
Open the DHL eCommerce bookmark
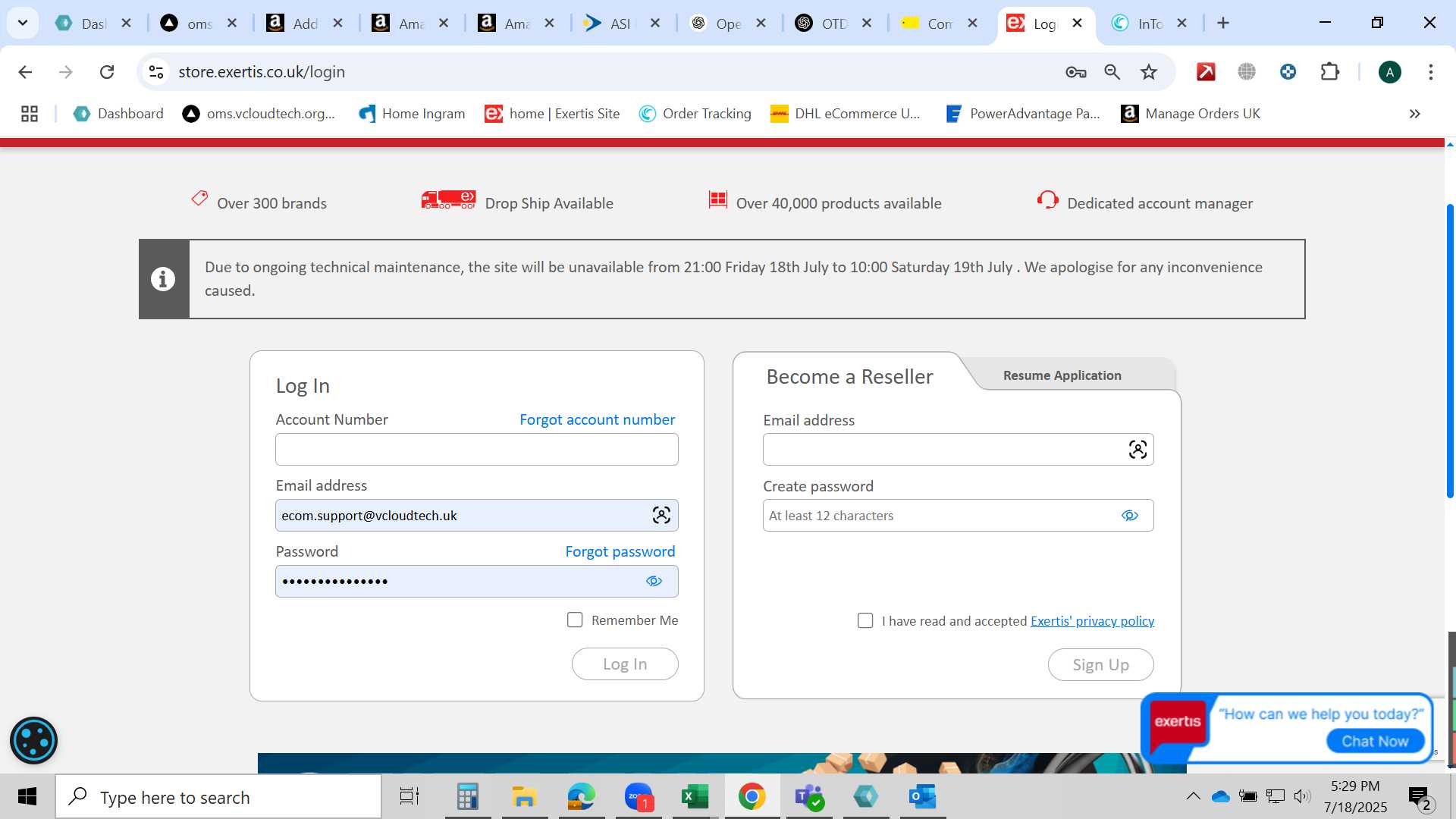845,114
